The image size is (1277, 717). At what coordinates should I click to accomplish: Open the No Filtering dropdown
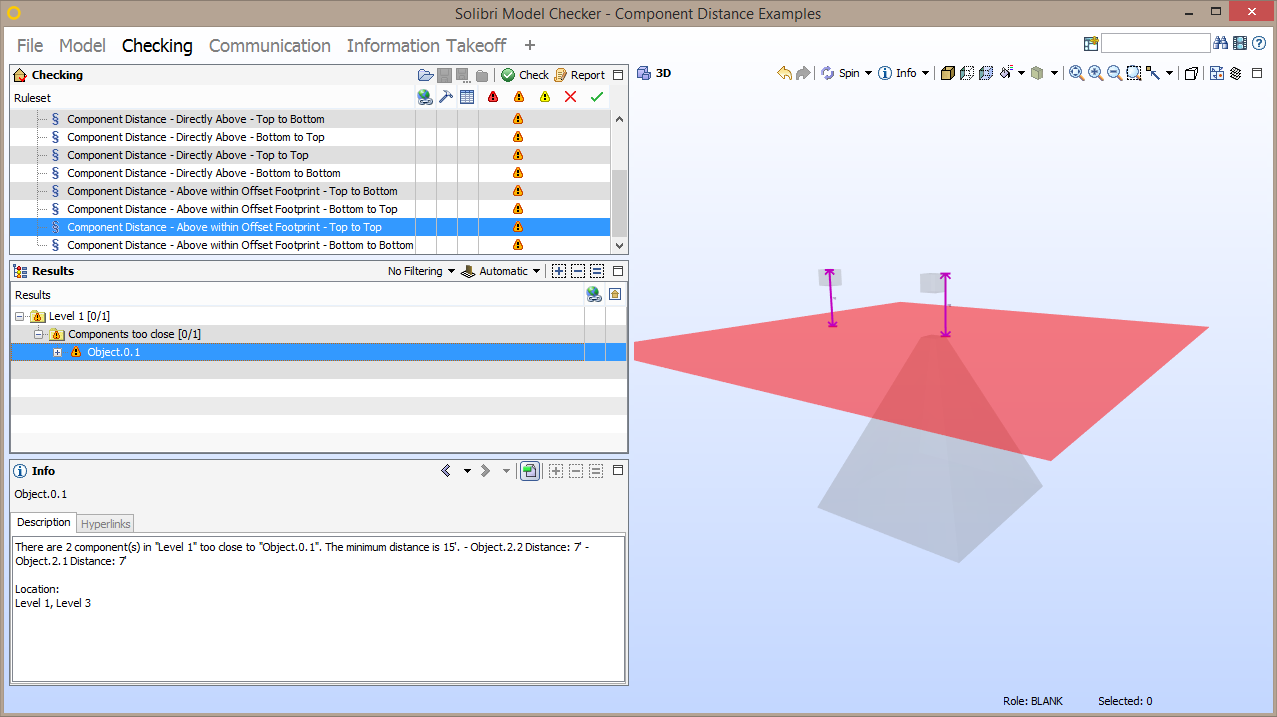421,271
